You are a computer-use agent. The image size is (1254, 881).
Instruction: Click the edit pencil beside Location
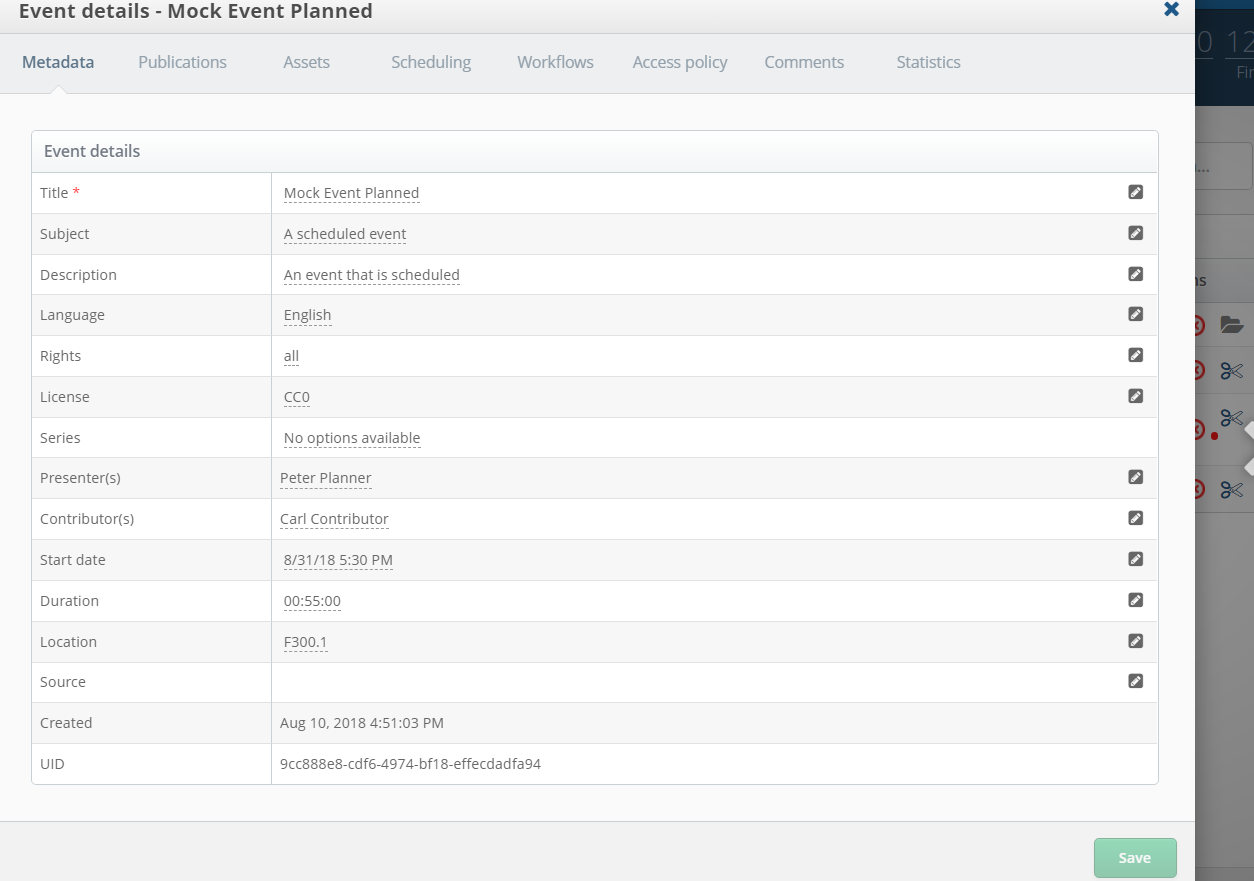pyautogui.click(x=1136, y=641)
